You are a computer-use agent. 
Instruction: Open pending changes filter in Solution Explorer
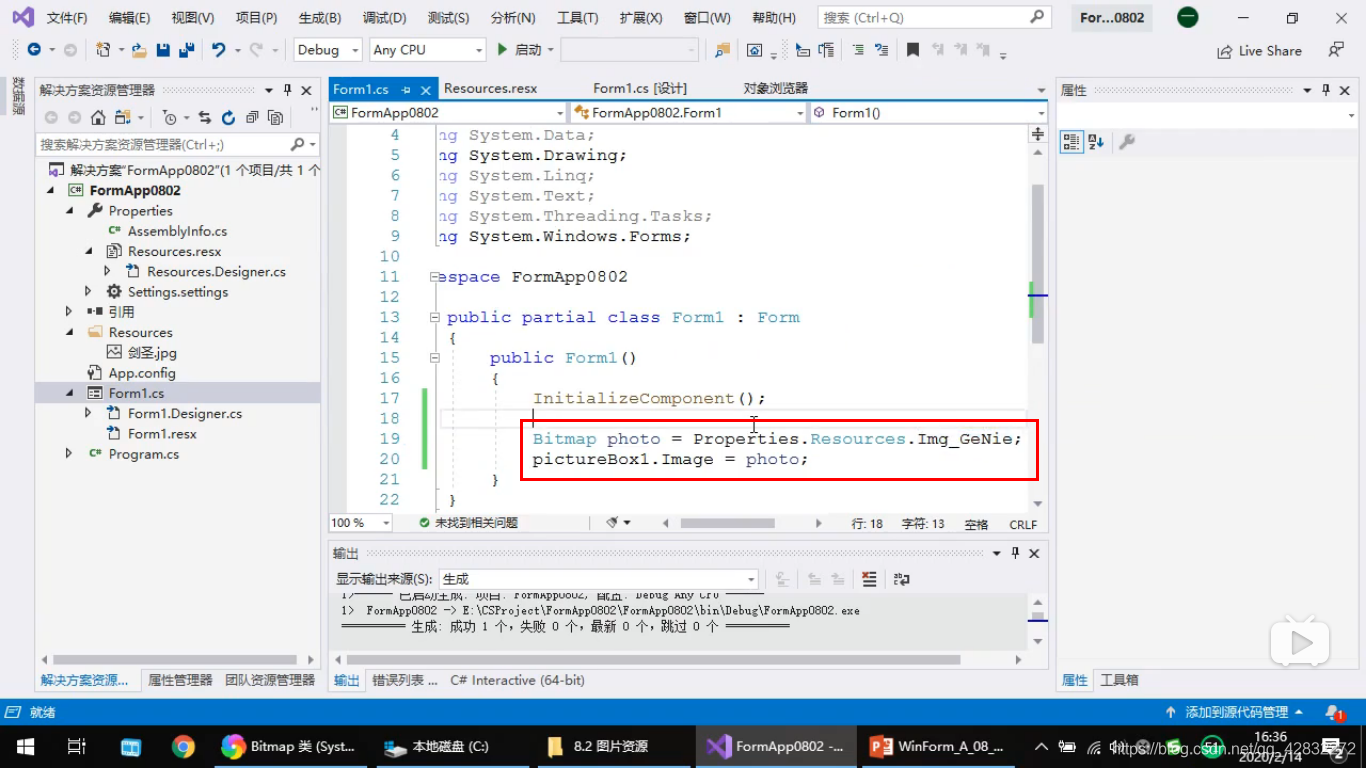click(170, 118)
